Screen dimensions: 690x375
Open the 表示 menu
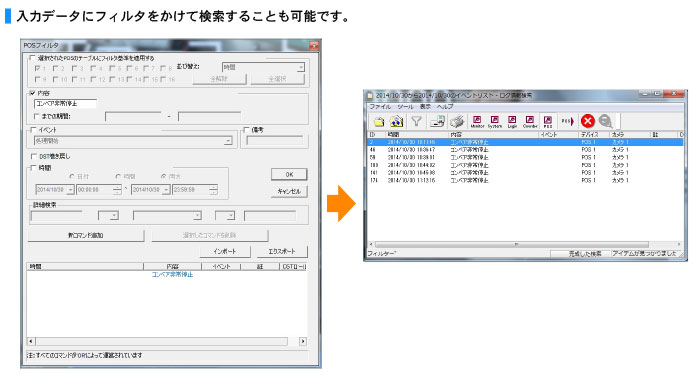425,107
